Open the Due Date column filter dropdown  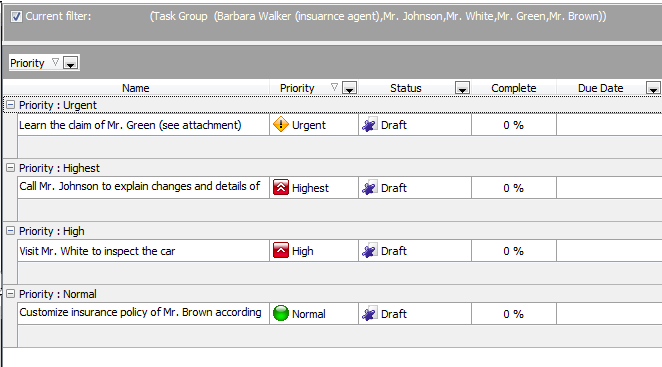pos(653,88)
